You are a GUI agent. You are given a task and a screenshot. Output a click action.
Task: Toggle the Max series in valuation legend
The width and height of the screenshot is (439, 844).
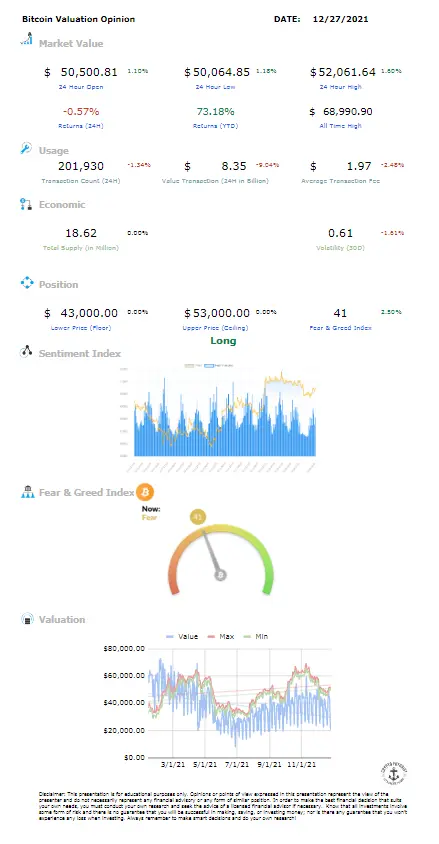click(x=219, y=636)
